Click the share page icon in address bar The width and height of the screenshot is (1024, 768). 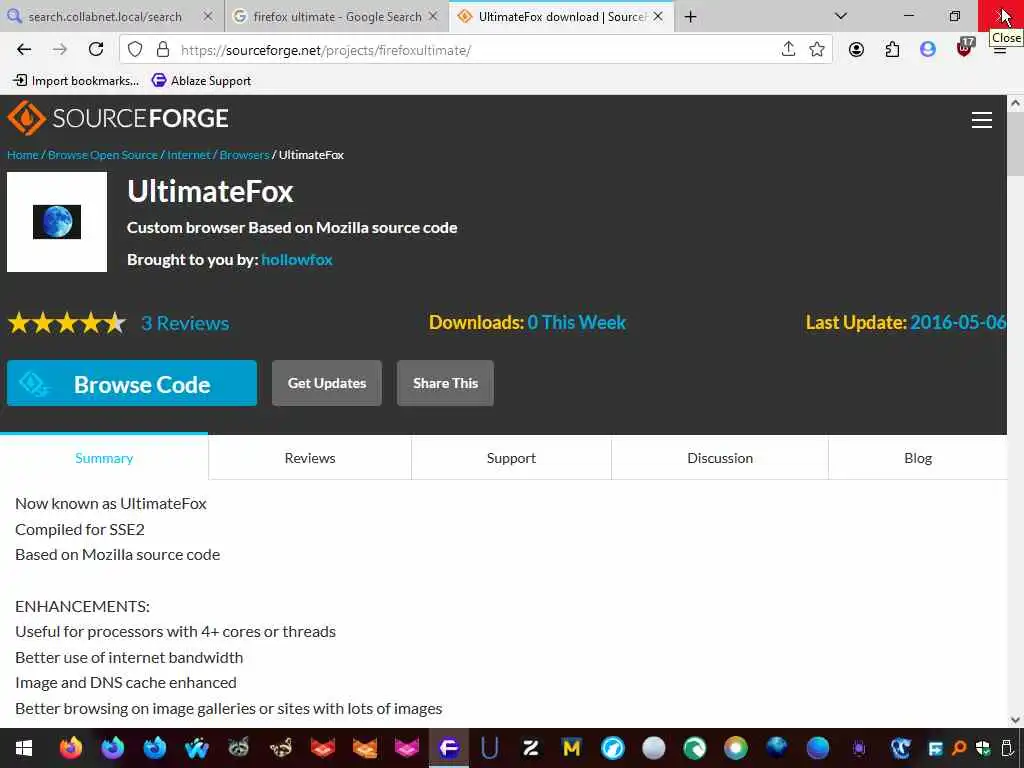(x=788, y=50)
